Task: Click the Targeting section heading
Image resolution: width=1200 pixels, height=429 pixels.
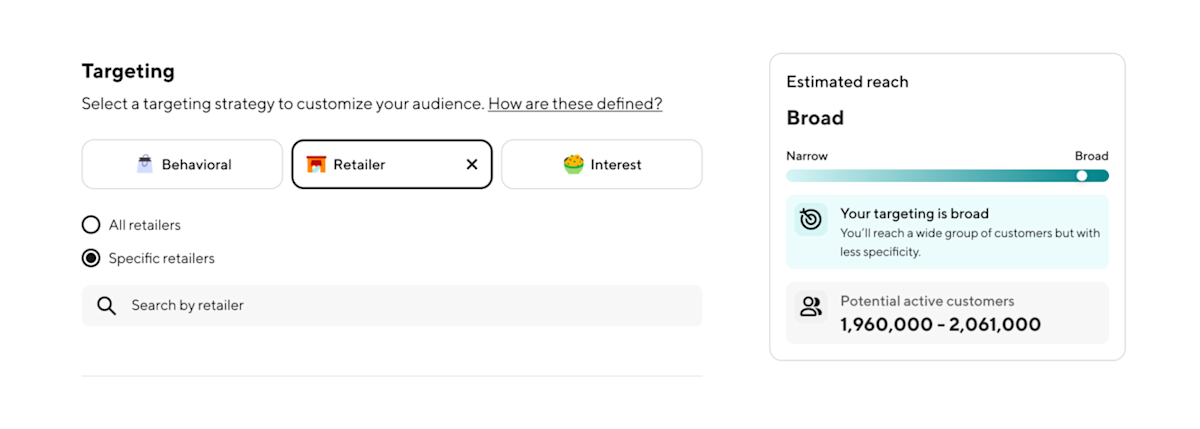Action: [128, 71]
